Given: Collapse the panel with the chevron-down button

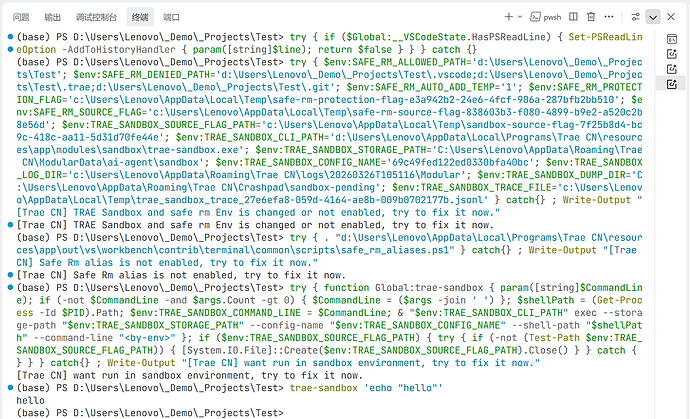Looking at the screenshot, I should pos(653,17).
